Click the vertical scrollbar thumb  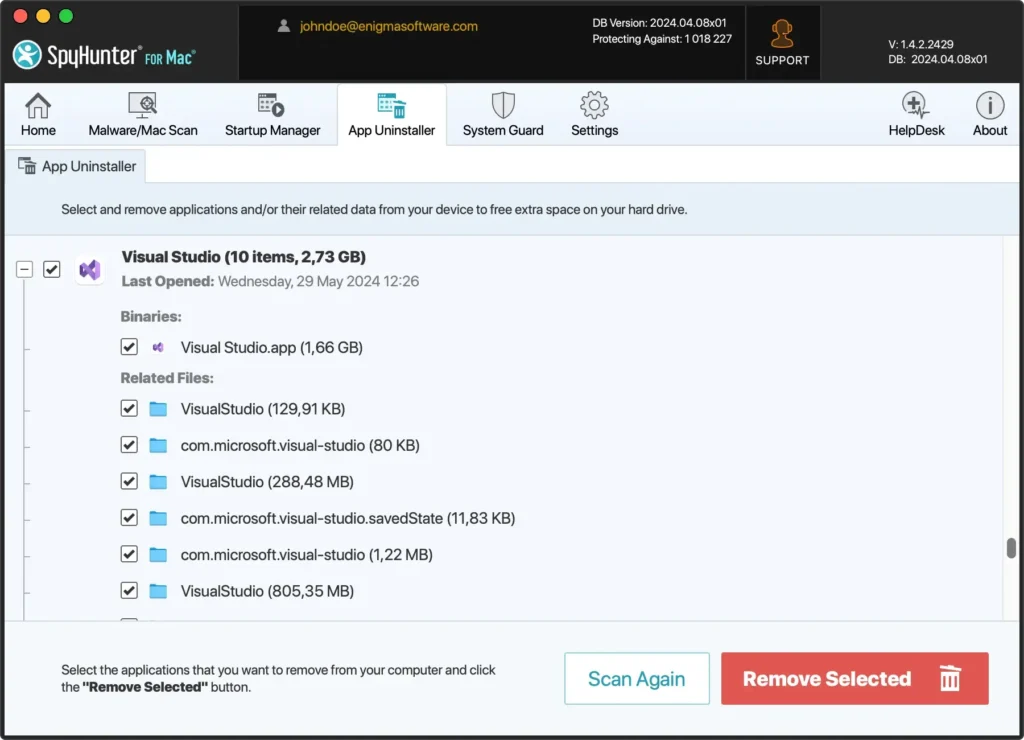pyautogui.click(x=1011, y=548)
